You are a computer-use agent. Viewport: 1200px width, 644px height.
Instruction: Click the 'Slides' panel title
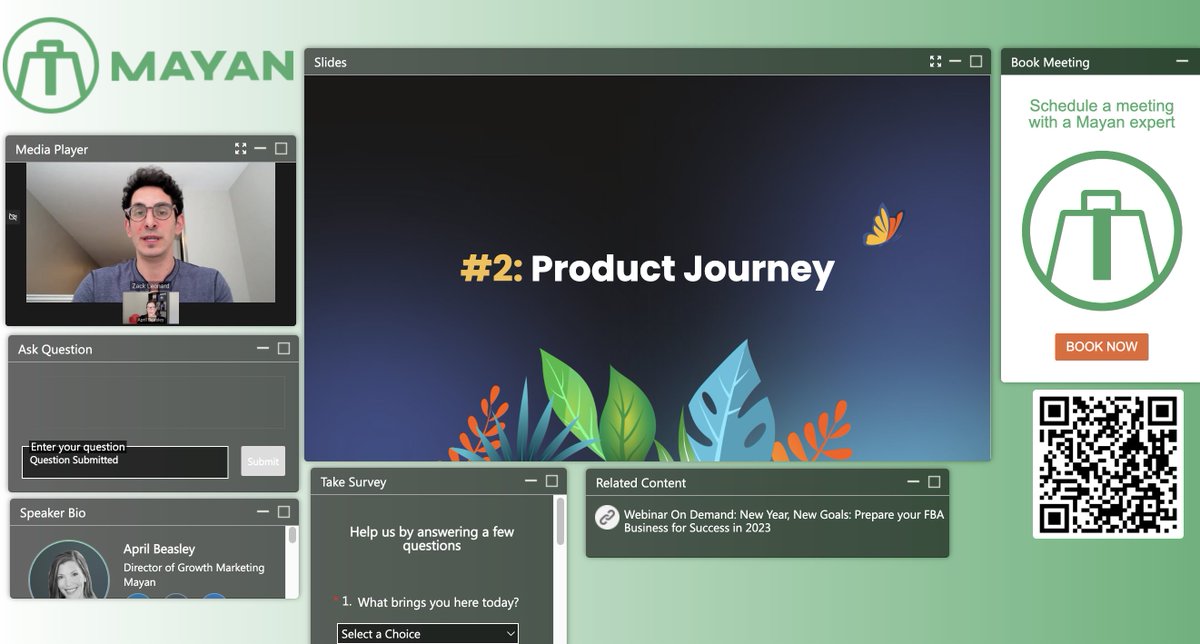tap(330, 62)
